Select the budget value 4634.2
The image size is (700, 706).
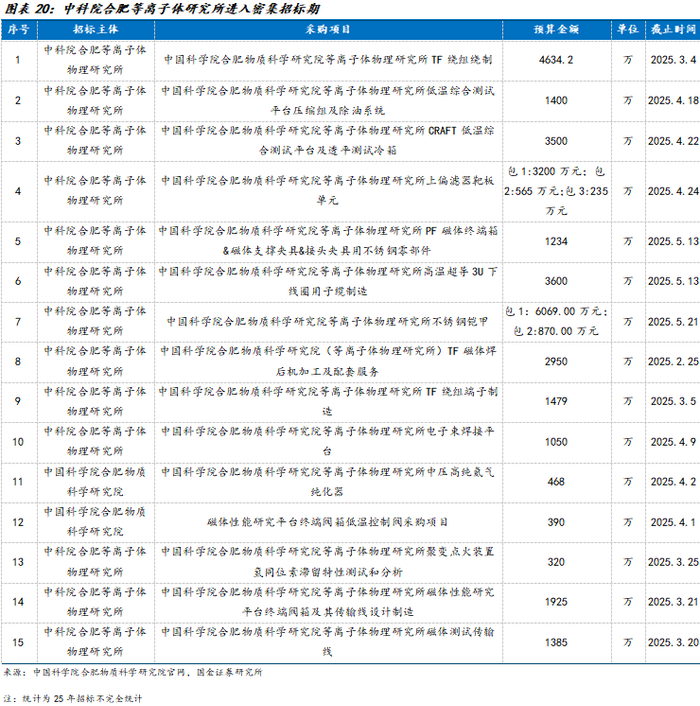click(x=556, y=60)
